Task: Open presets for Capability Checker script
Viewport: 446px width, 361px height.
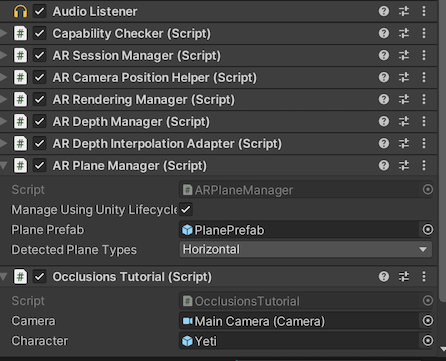Action: coord(404,33)
